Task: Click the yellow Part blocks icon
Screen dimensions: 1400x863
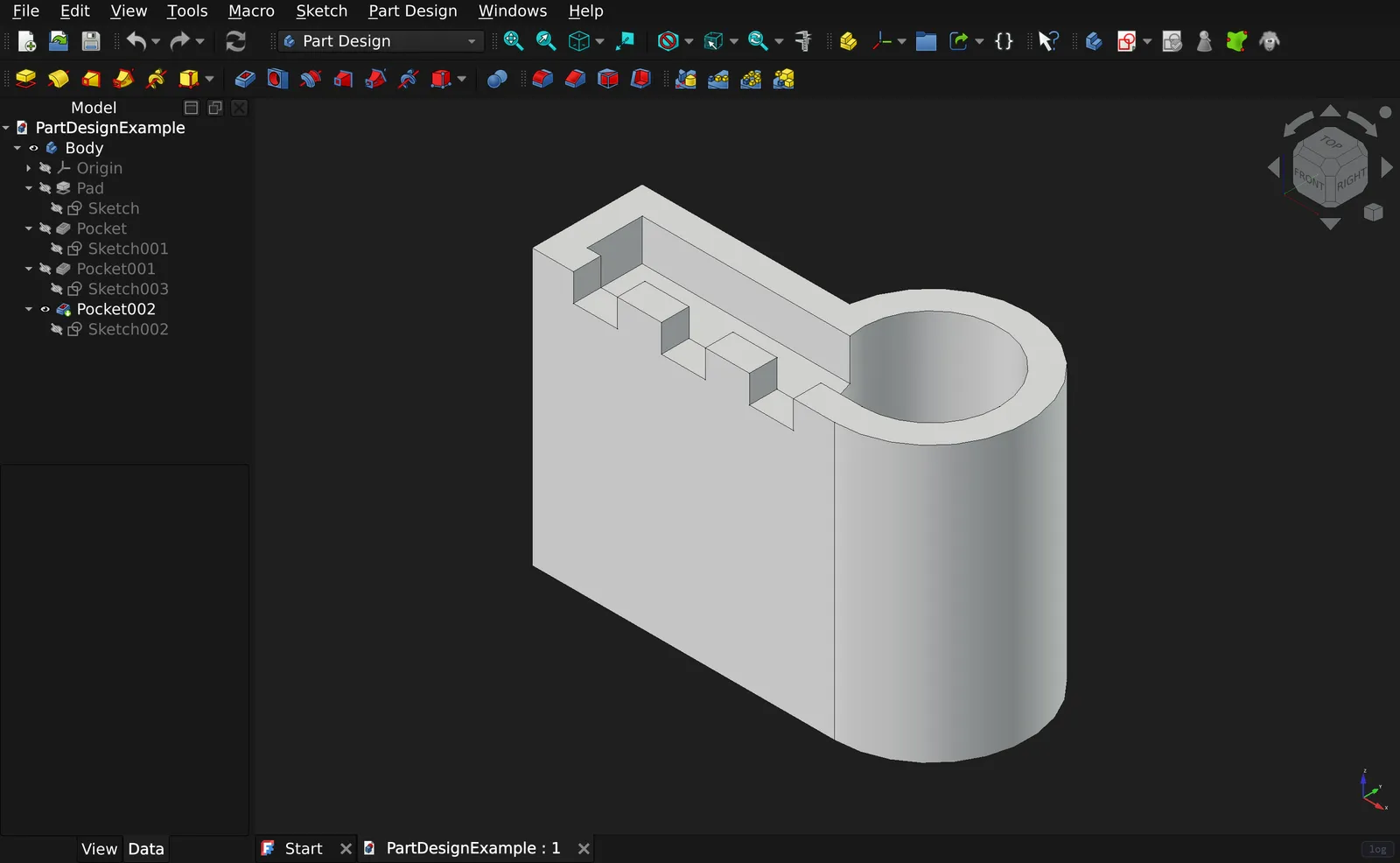Action: pos(848,41)
